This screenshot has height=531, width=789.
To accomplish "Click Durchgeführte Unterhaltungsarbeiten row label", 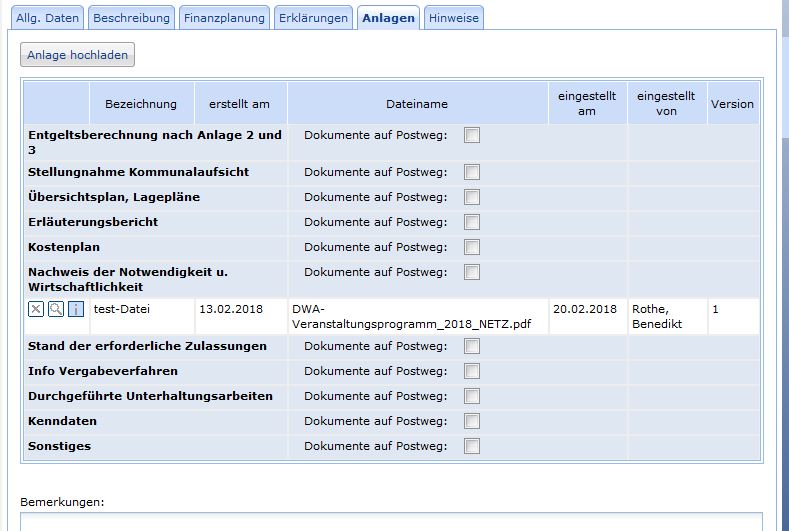I will coord(150,396).
